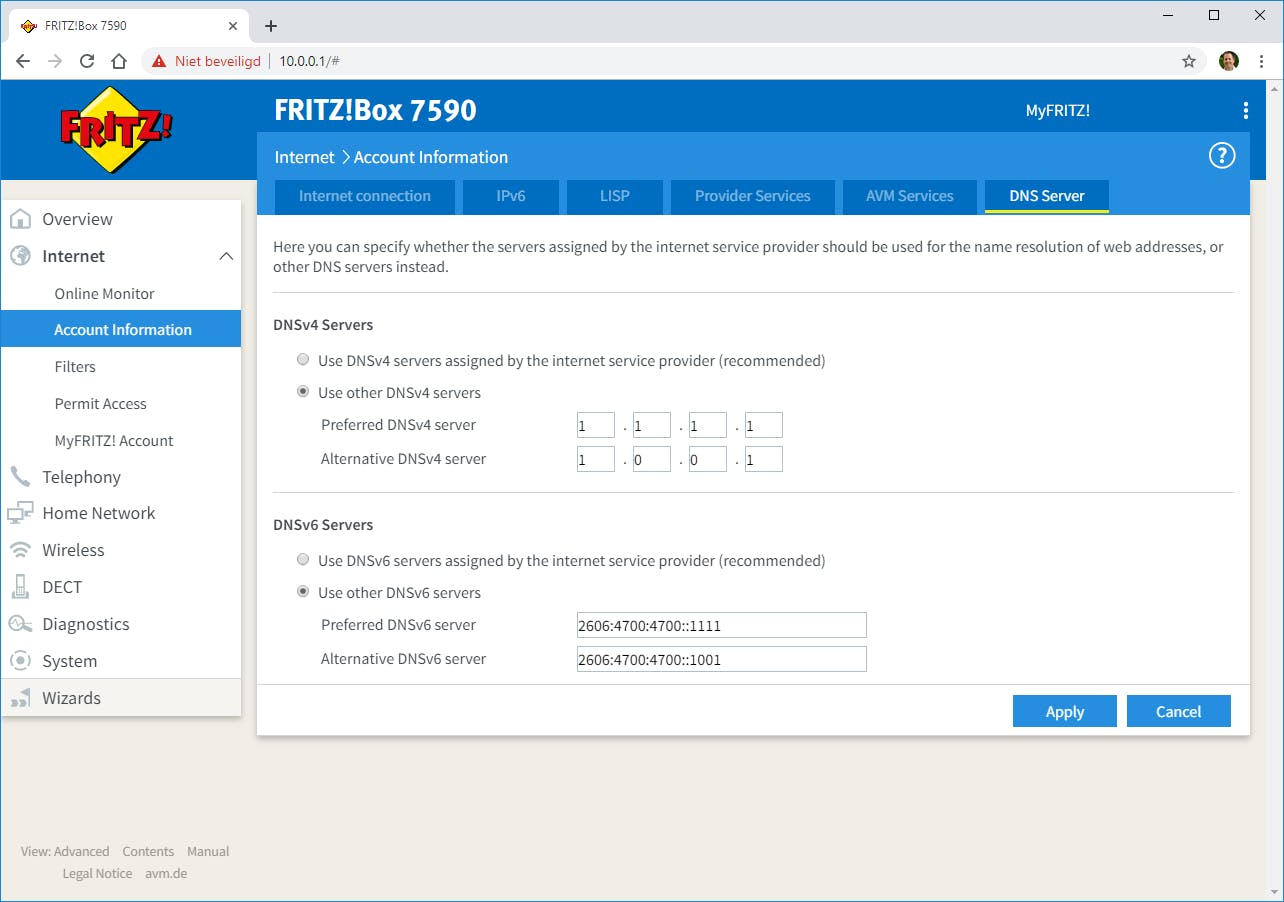Screen dimensions: 1284x902
Task: Focus fourth octet of Alternative DNSv4 server
Action: pos(764,459)
